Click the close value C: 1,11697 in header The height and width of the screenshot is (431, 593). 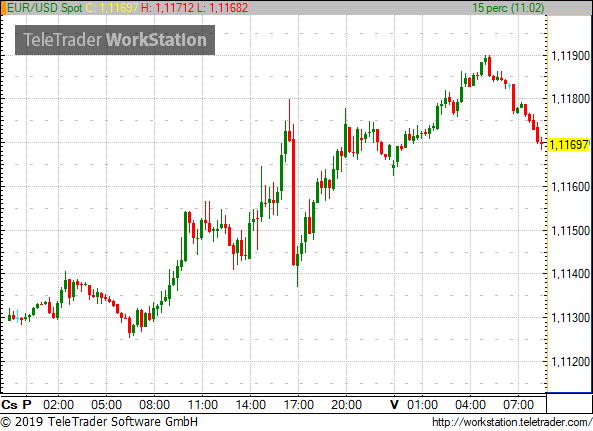coord(112,8)
